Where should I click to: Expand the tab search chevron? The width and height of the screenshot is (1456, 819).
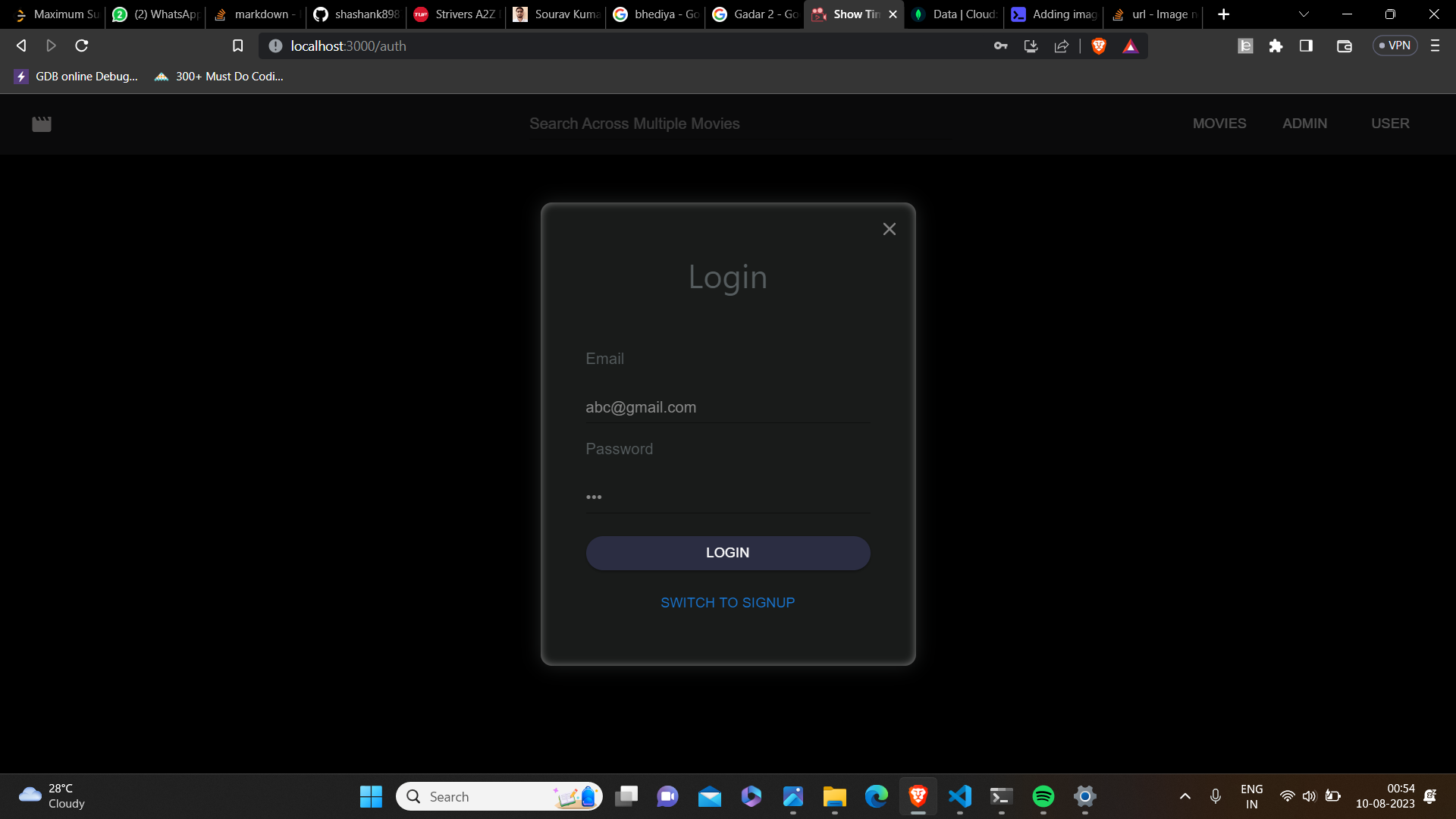pyautogui.click(x=1304, y=14)
